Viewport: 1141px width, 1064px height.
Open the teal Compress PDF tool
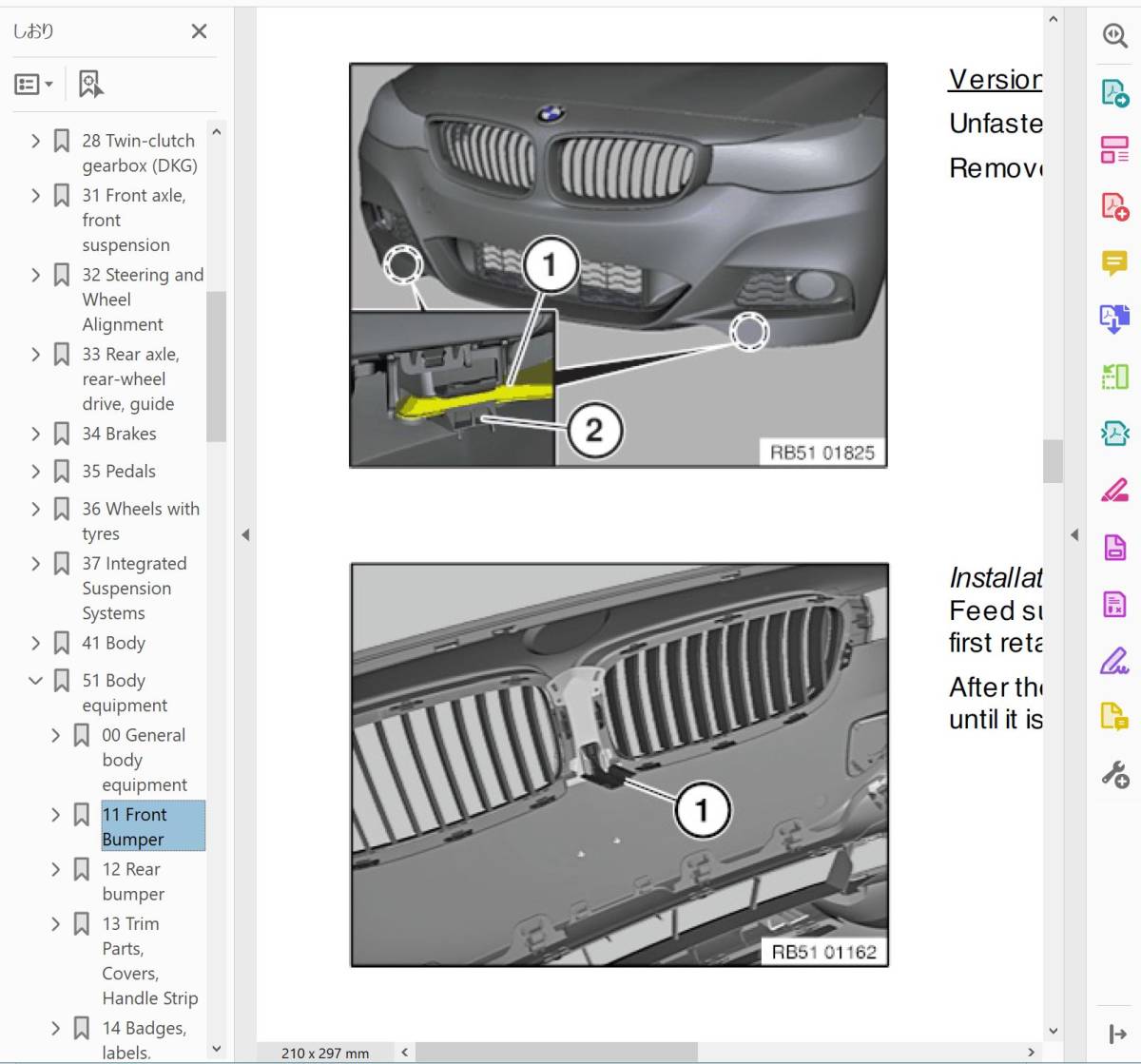[1114, 434]
